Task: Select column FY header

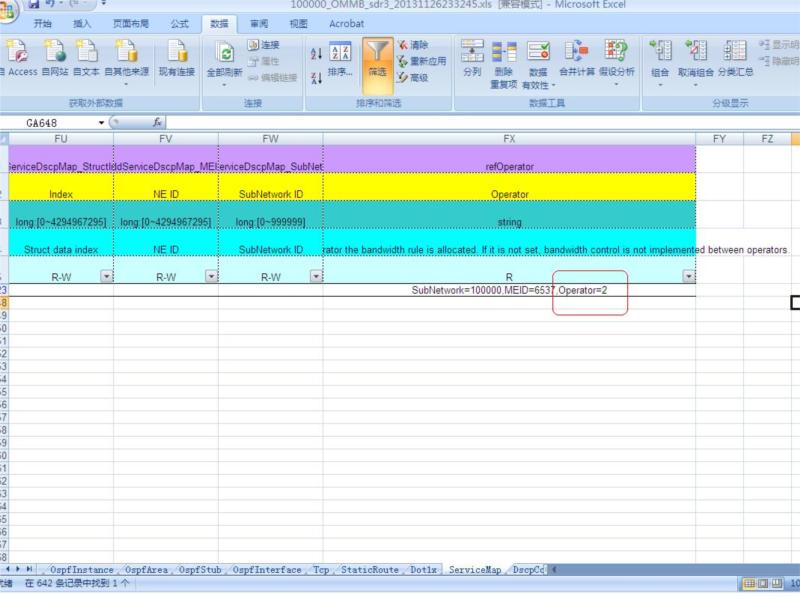Action: coord(719,139)
